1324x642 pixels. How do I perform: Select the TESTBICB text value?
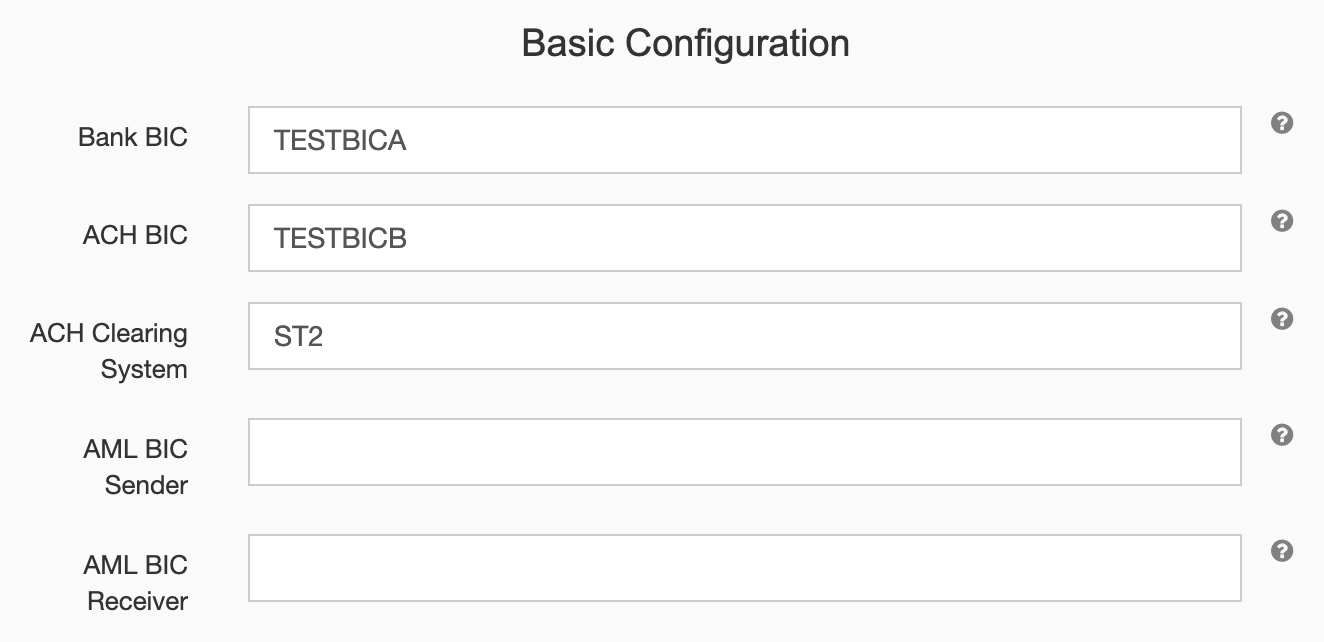click(x=338, y=238)
